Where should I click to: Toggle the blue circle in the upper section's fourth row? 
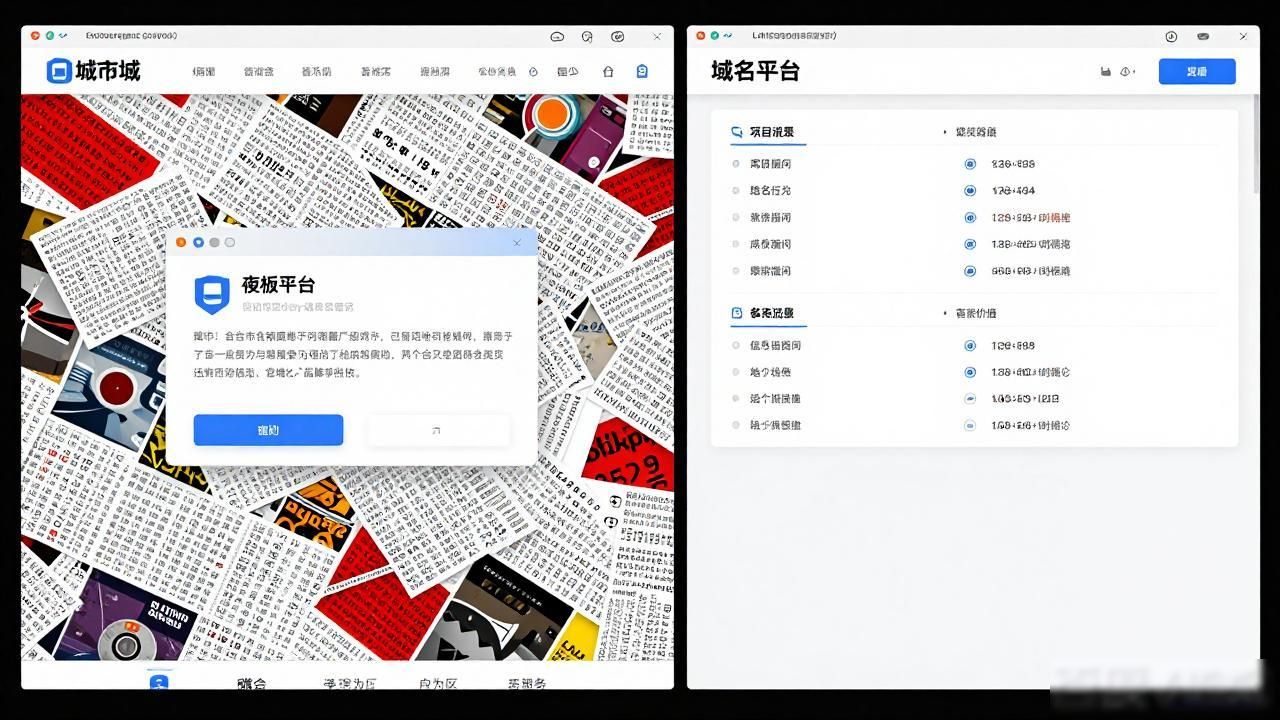point(970,244)
